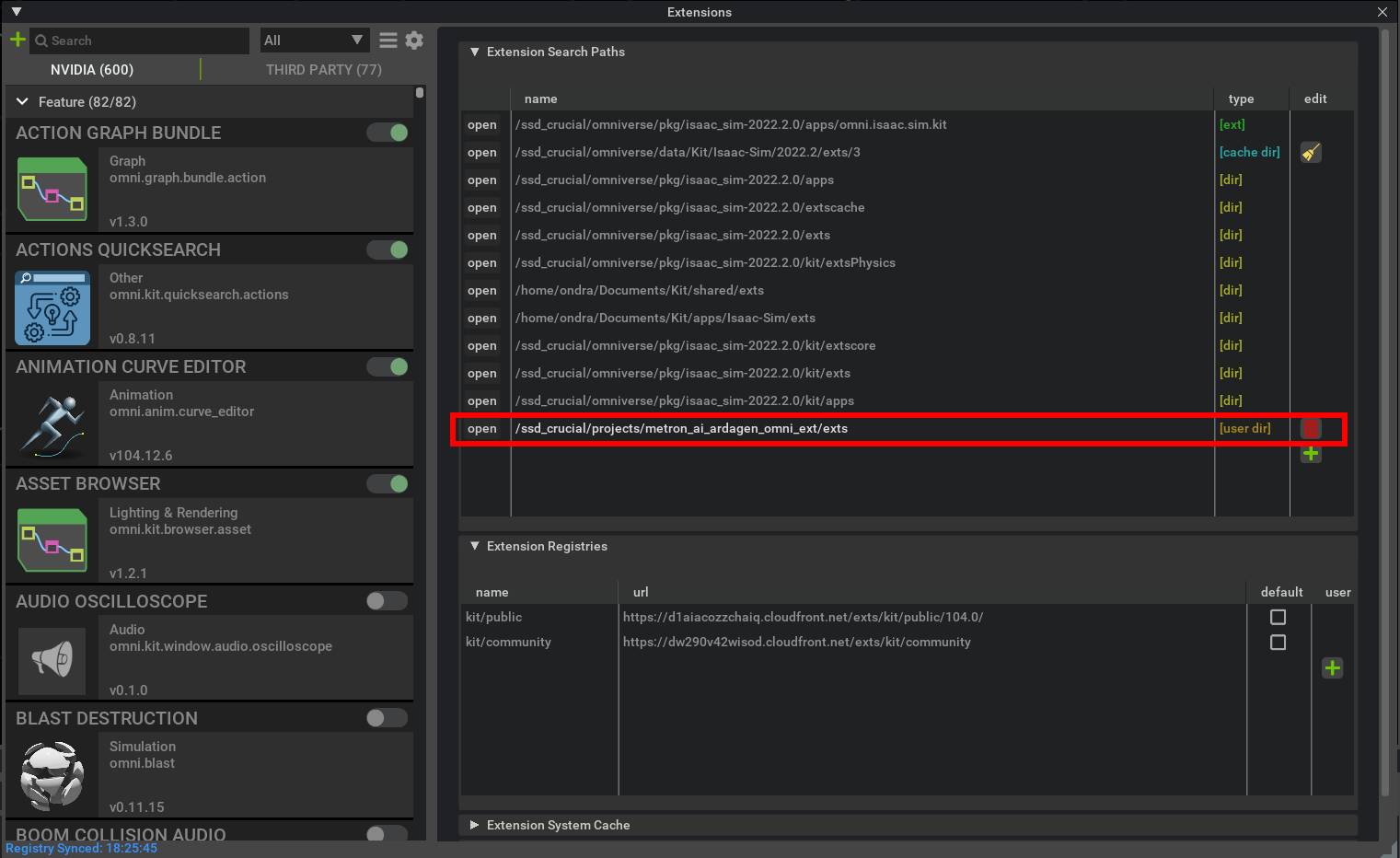Click the [ext] type label
This screenshot has width=1400, height=858.
coord(1232,124)
